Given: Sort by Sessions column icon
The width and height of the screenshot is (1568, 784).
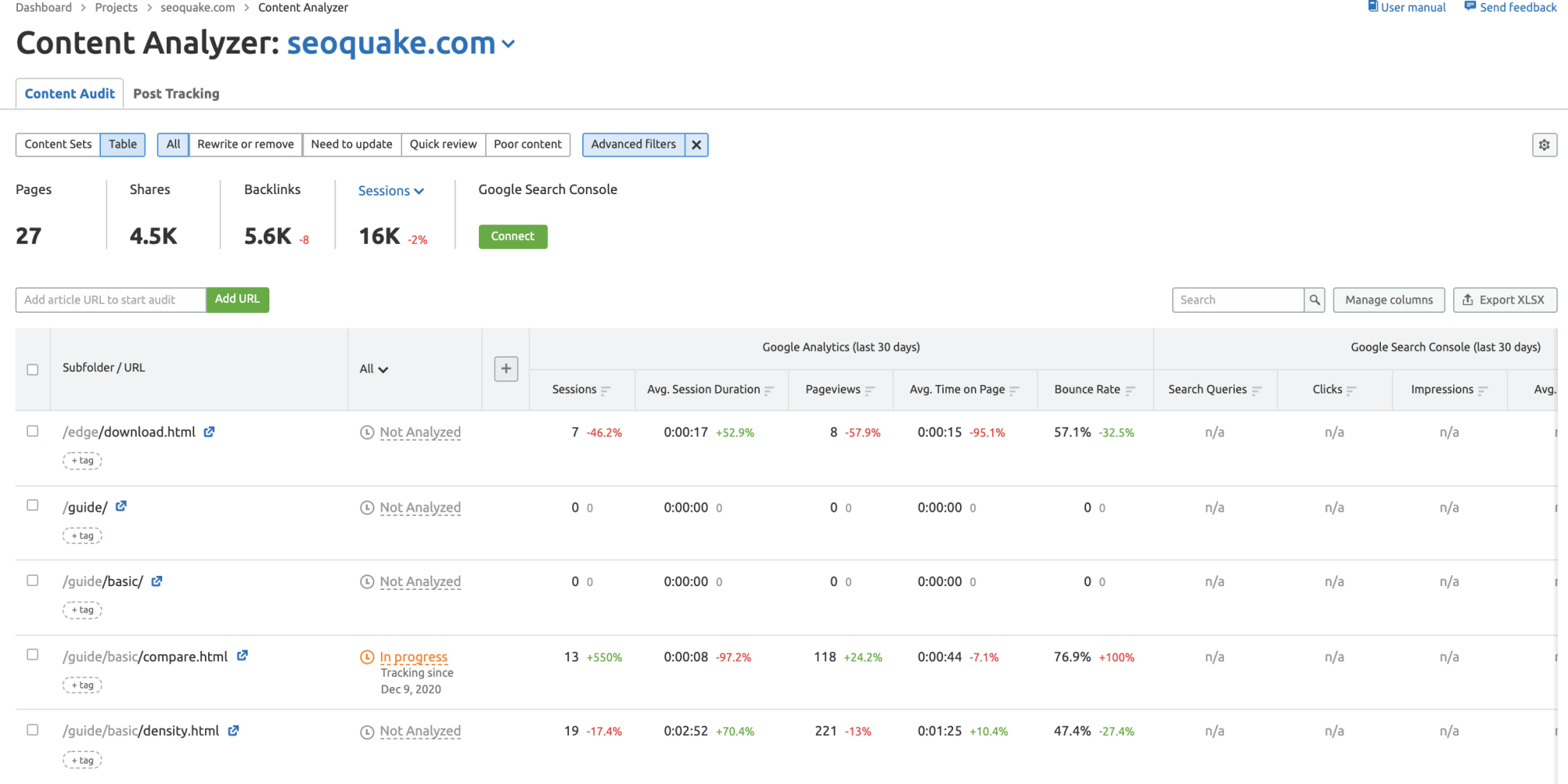Looking at the screenshot, I should [605, 390].
